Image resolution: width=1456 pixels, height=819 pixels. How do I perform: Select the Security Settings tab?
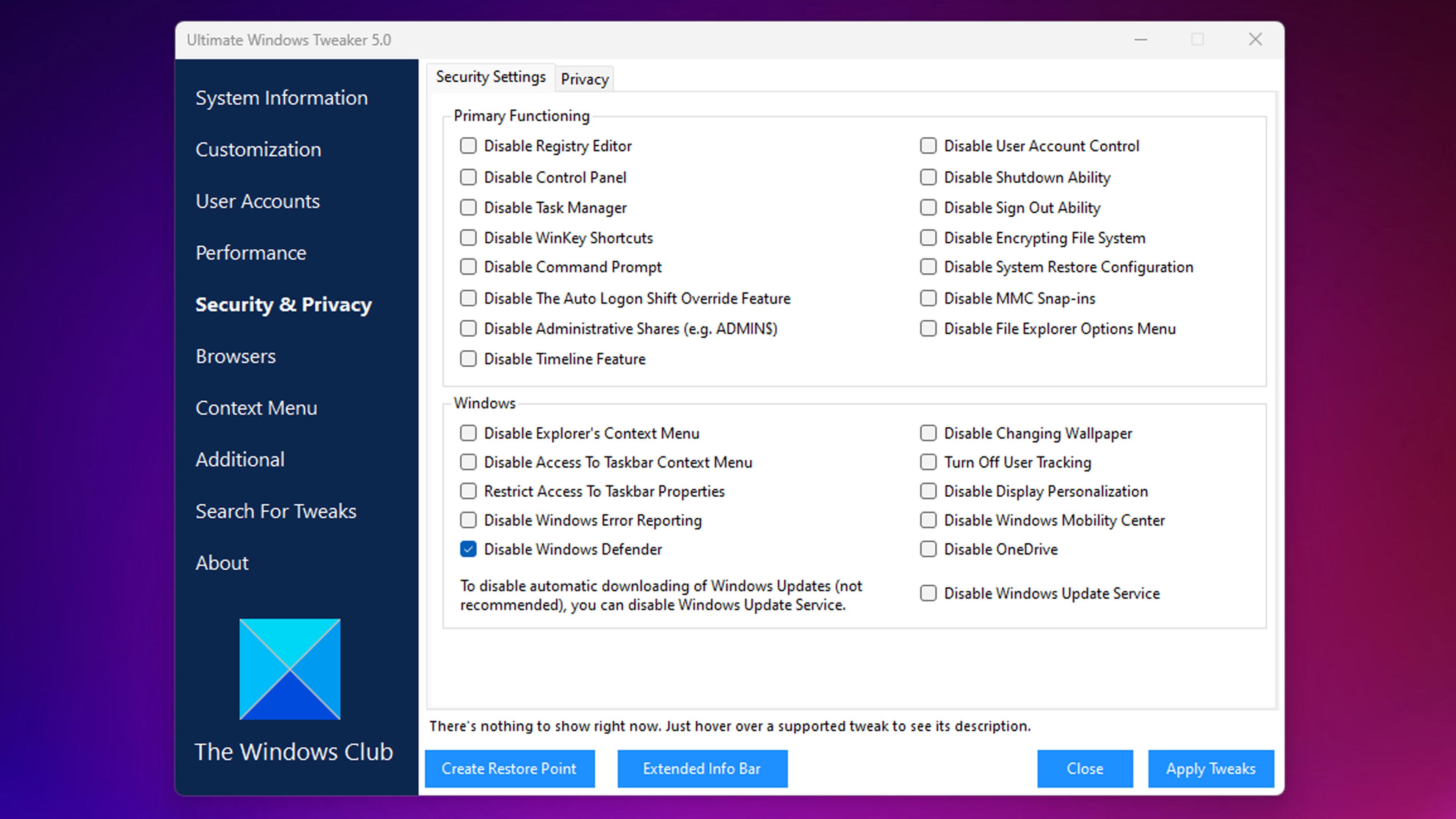pyautogui.click(x=491, y=77)
